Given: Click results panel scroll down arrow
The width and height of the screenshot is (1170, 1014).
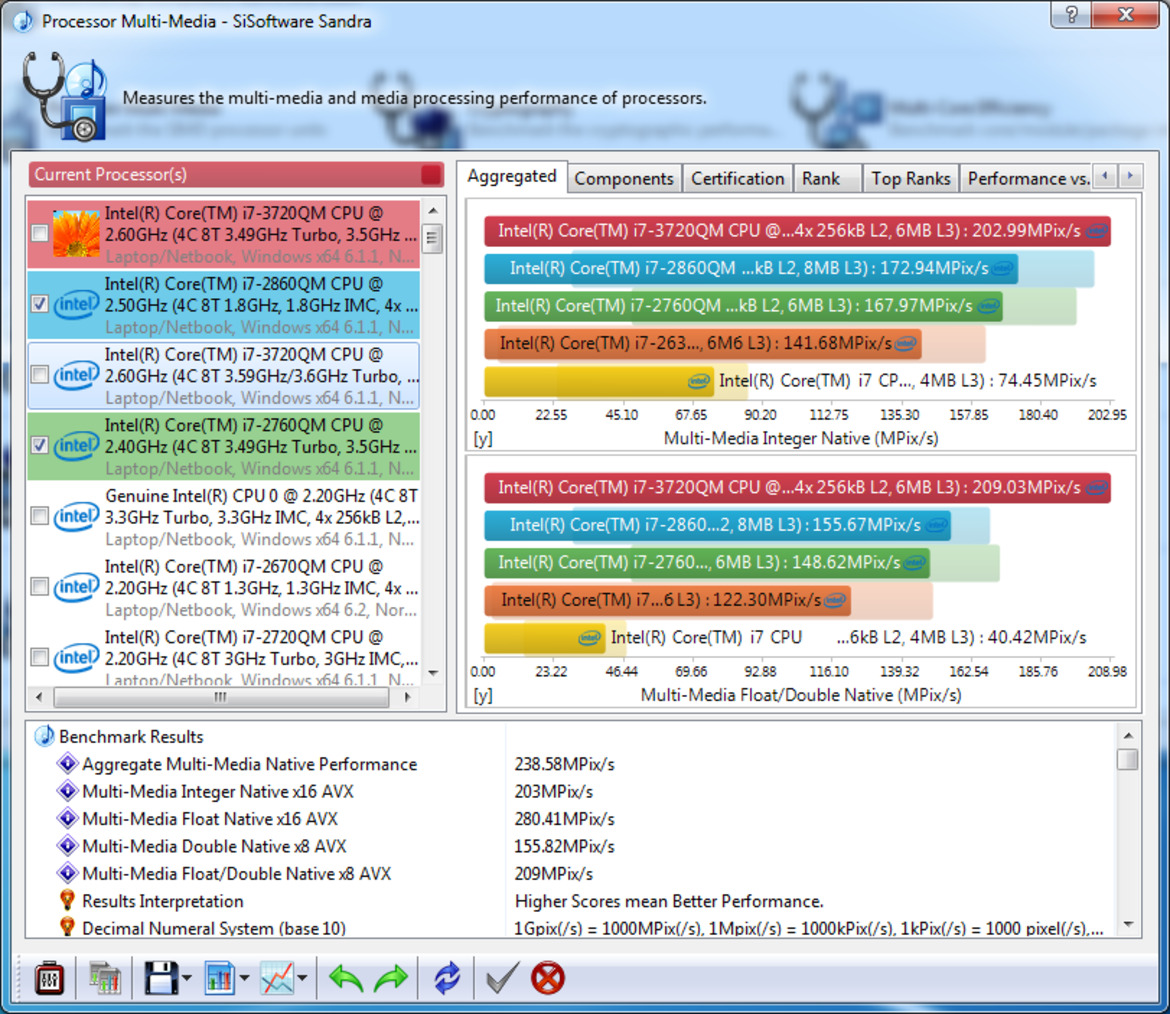Looking at the screenshot, I should tap(1127, 924).
